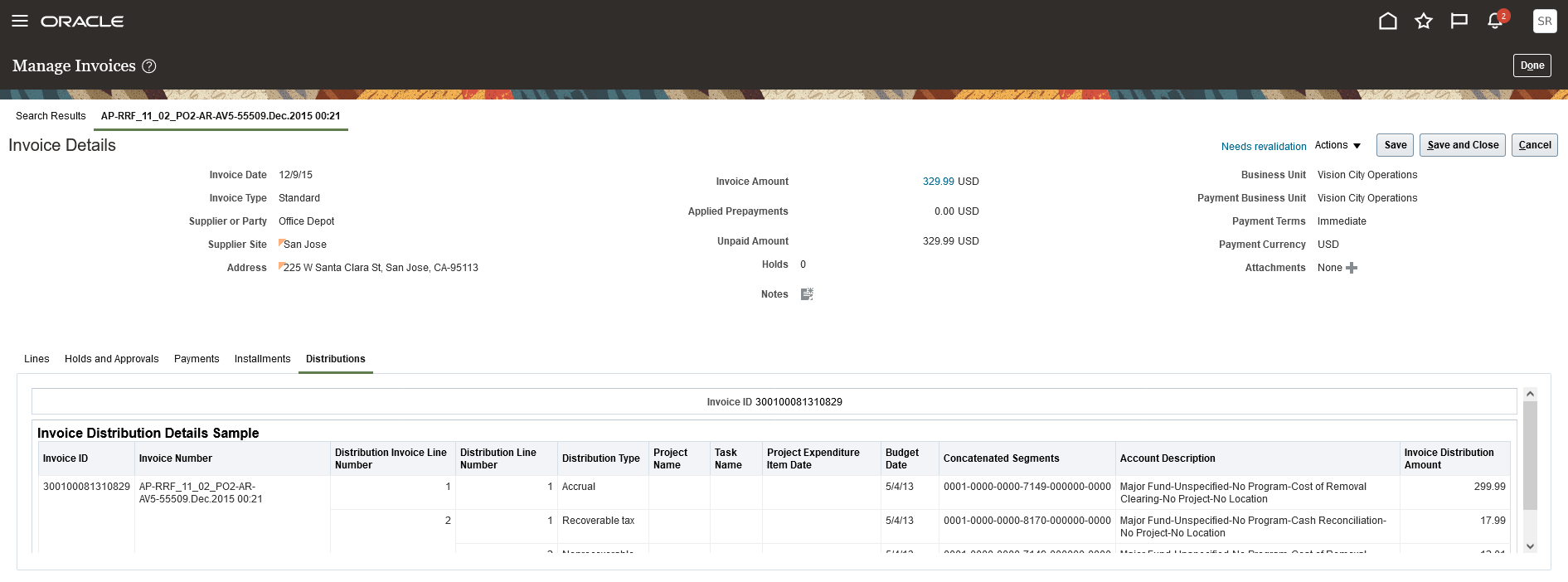
Task: Open SR user profile menu
Action: click(x=1544, y=21)
